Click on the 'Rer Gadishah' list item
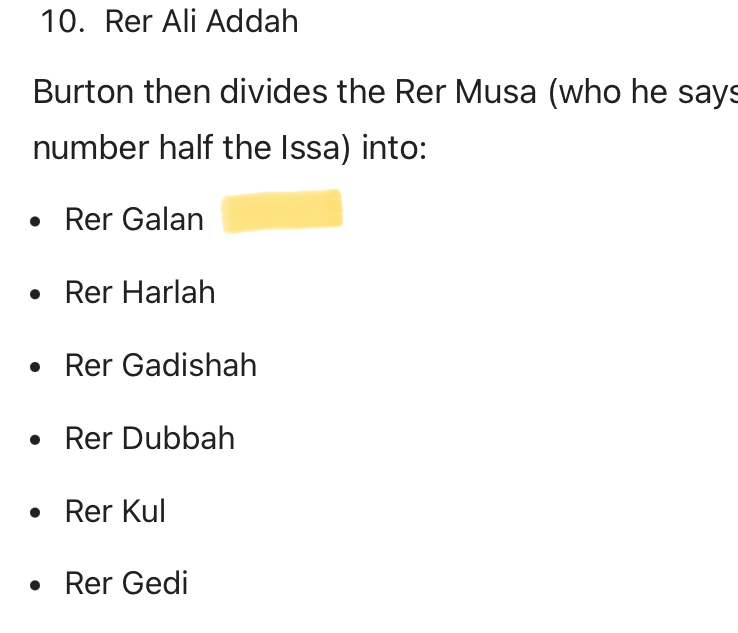The width and height of the screenshot is (738, 633). click(160, 365)
